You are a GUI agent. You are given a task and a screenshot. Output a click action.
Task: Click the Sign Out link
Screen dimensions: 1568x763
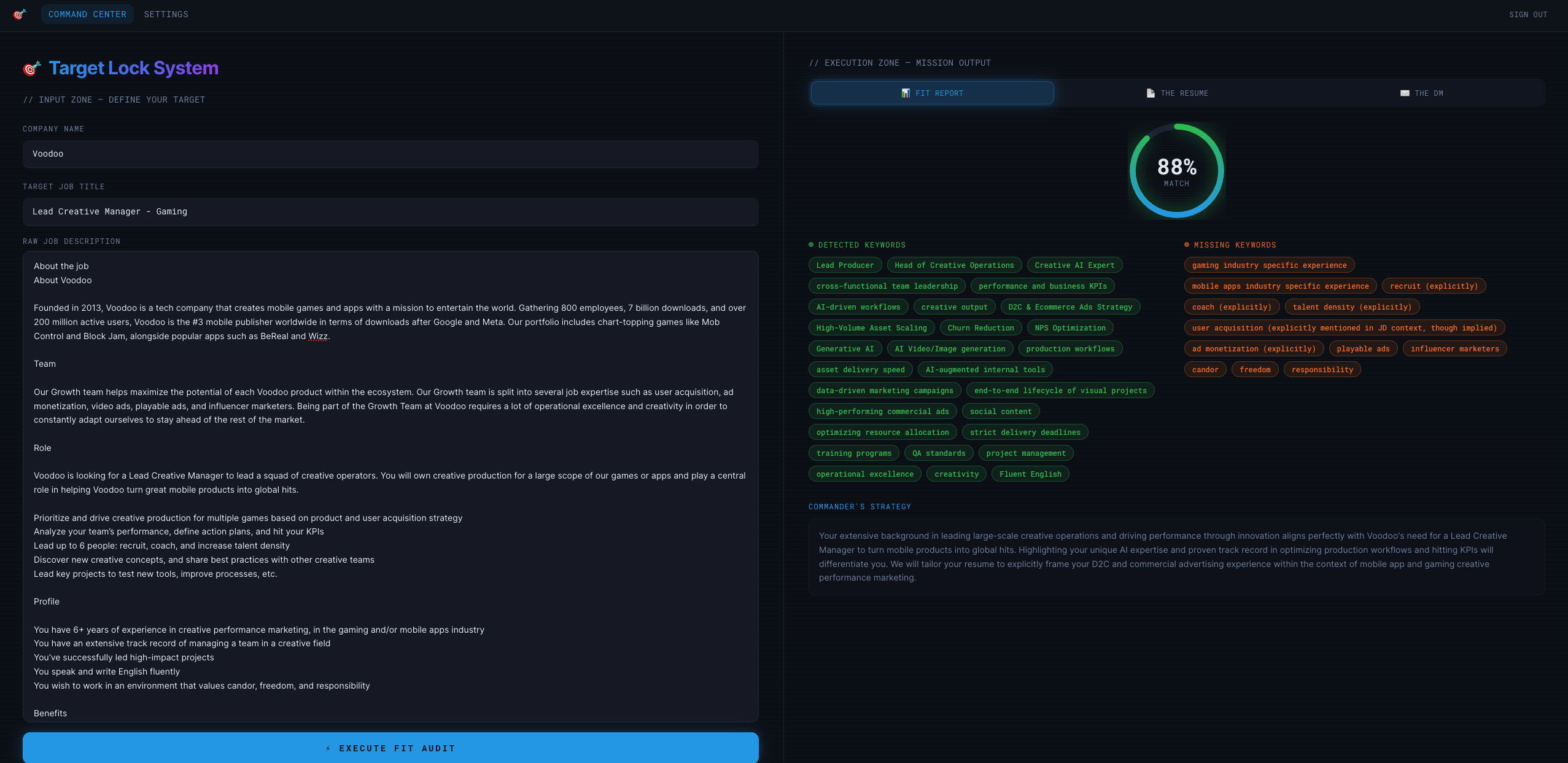click(1528, 15)
